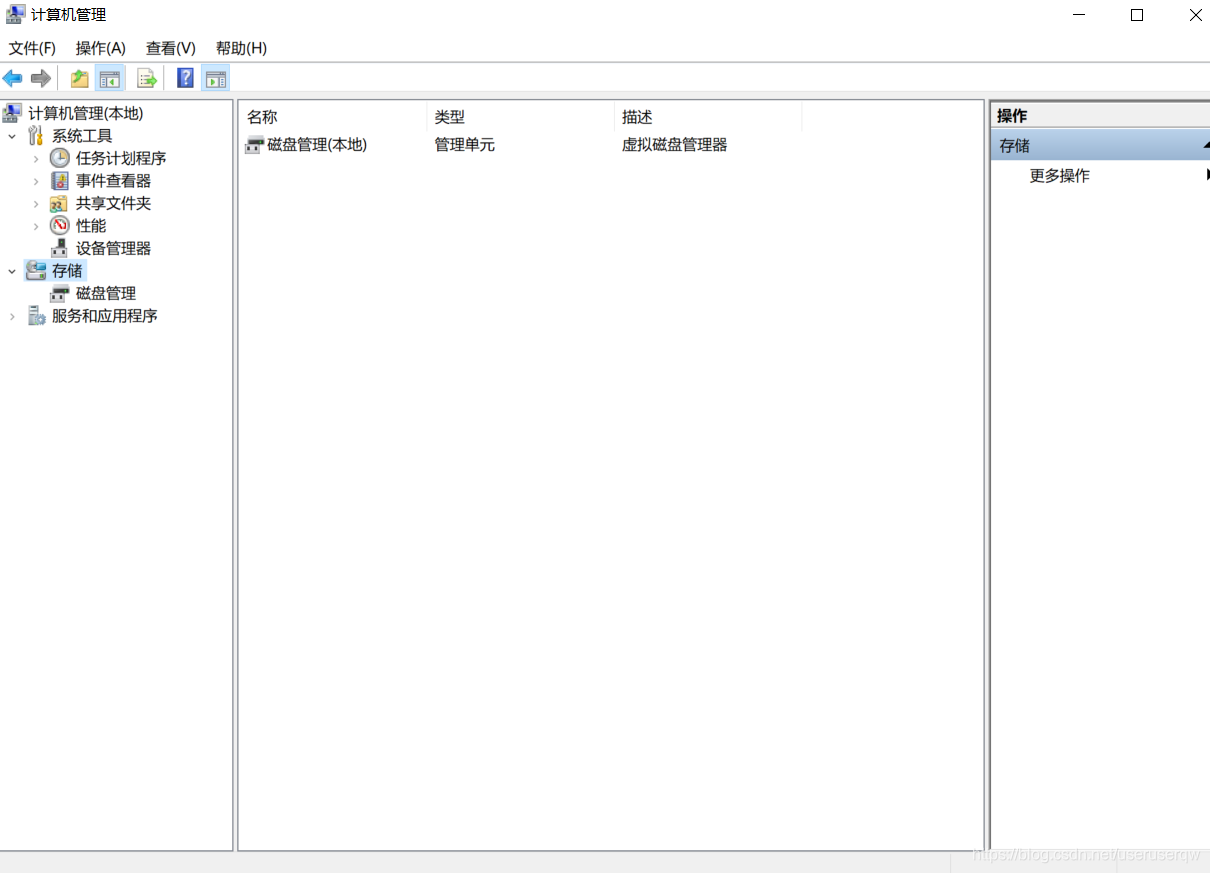Open the 文件(F) menu
The height and width of the screenshot is (873, 1210).
32,48
